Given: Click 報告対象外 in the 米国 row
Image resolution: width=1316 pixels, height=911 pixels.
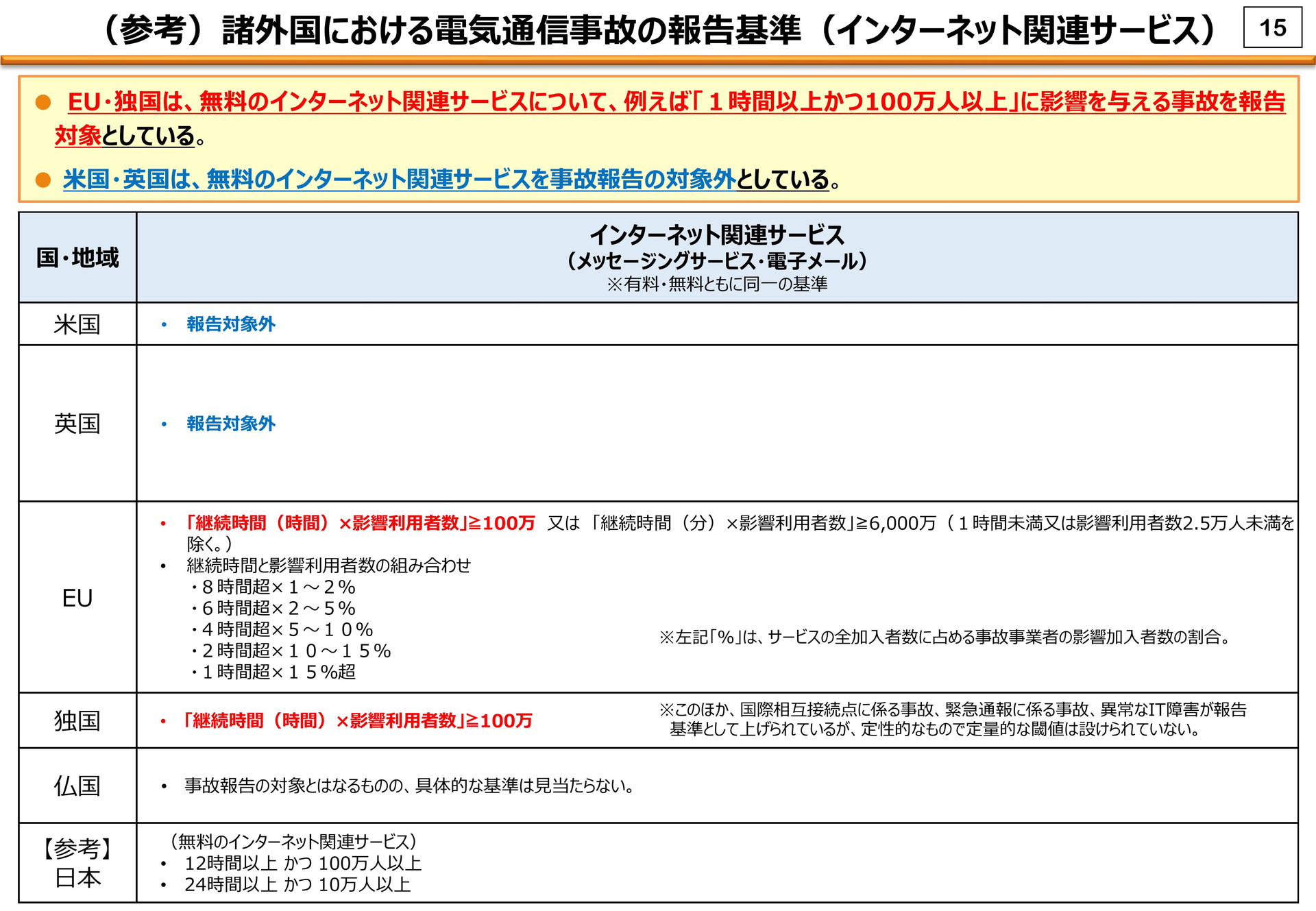Looking at the screenshot, I should click(x=231, y=324).
